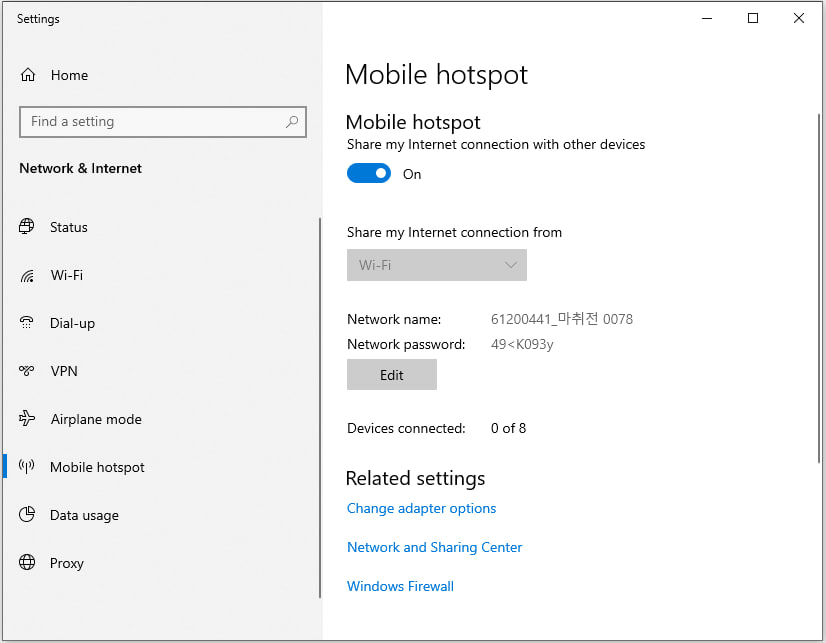Image resolution: width=826 pixels, height=643 pixels.
Task: Click the Related settings heading
Action: click(415, 478)
